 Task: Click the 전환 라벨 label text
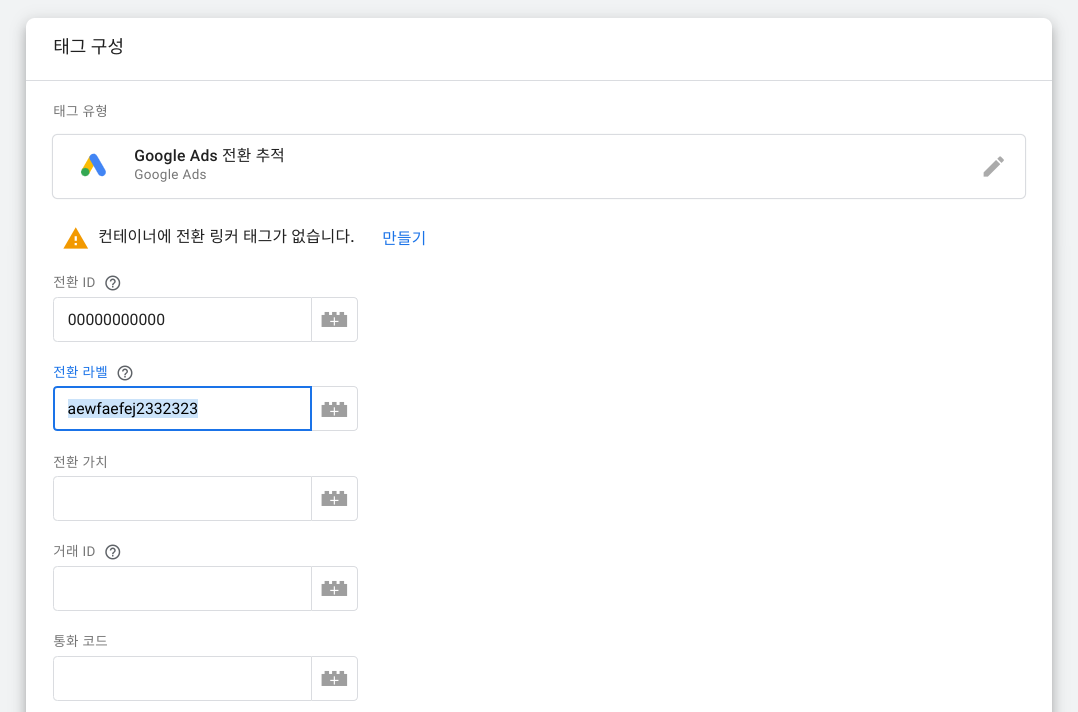pyautogui.click(x=80, y=372)
